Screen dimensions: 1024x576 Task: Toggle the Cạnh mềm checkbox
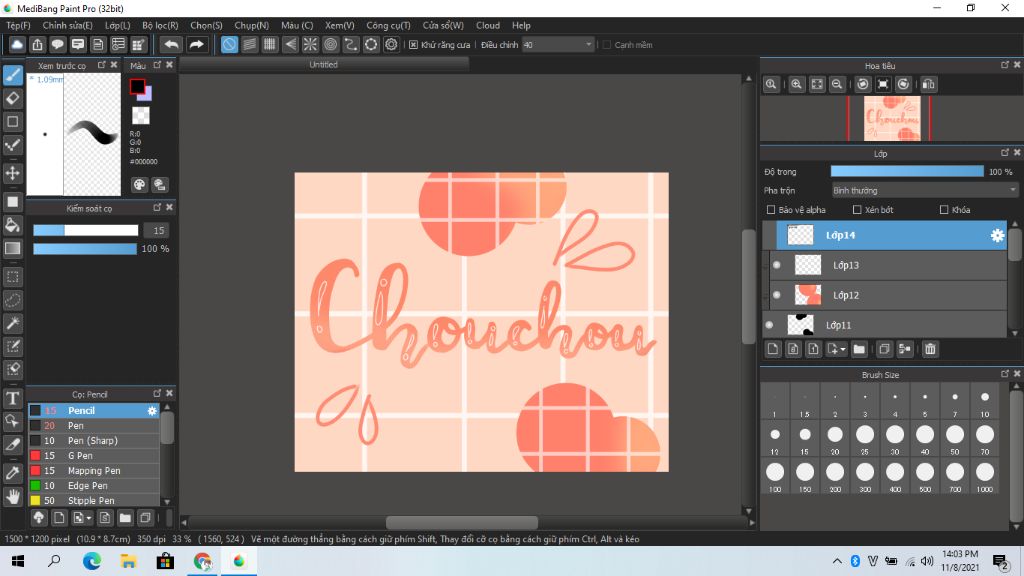(x=607, y=45)
